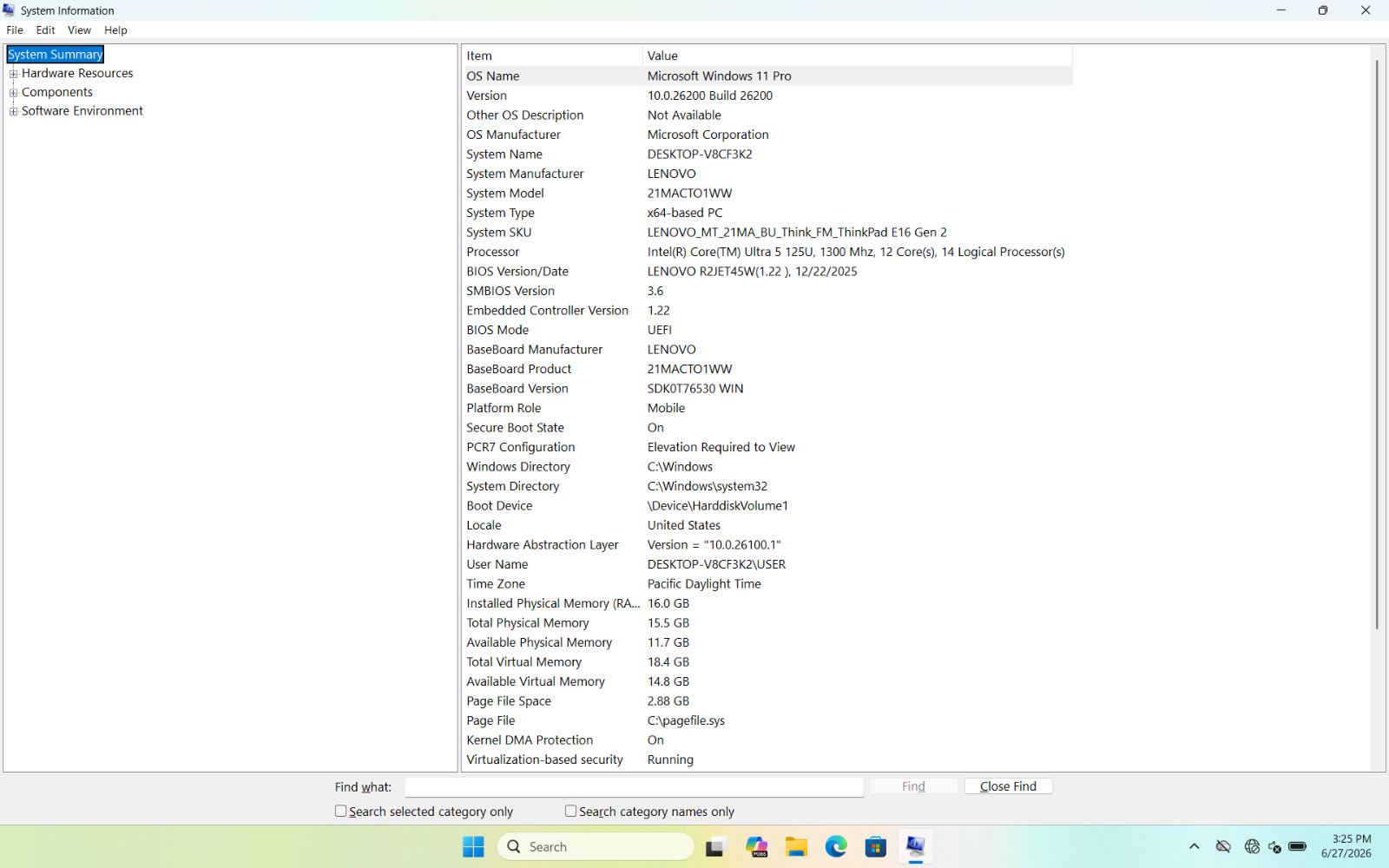
Task: Click the C:\Windows\system32 value
Action: point(707,486)
